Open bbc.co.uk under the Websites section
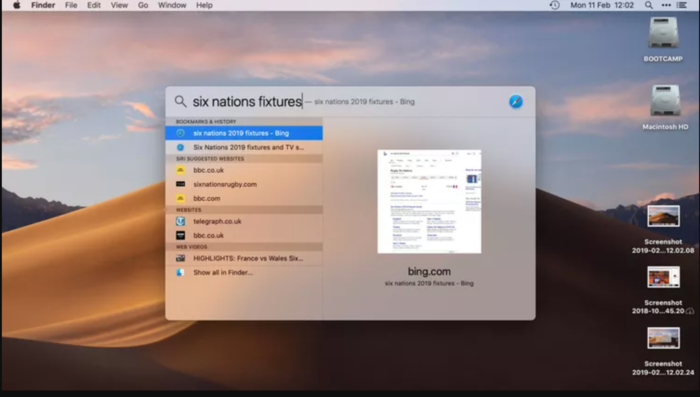700x397 pixels. point(244,235)
